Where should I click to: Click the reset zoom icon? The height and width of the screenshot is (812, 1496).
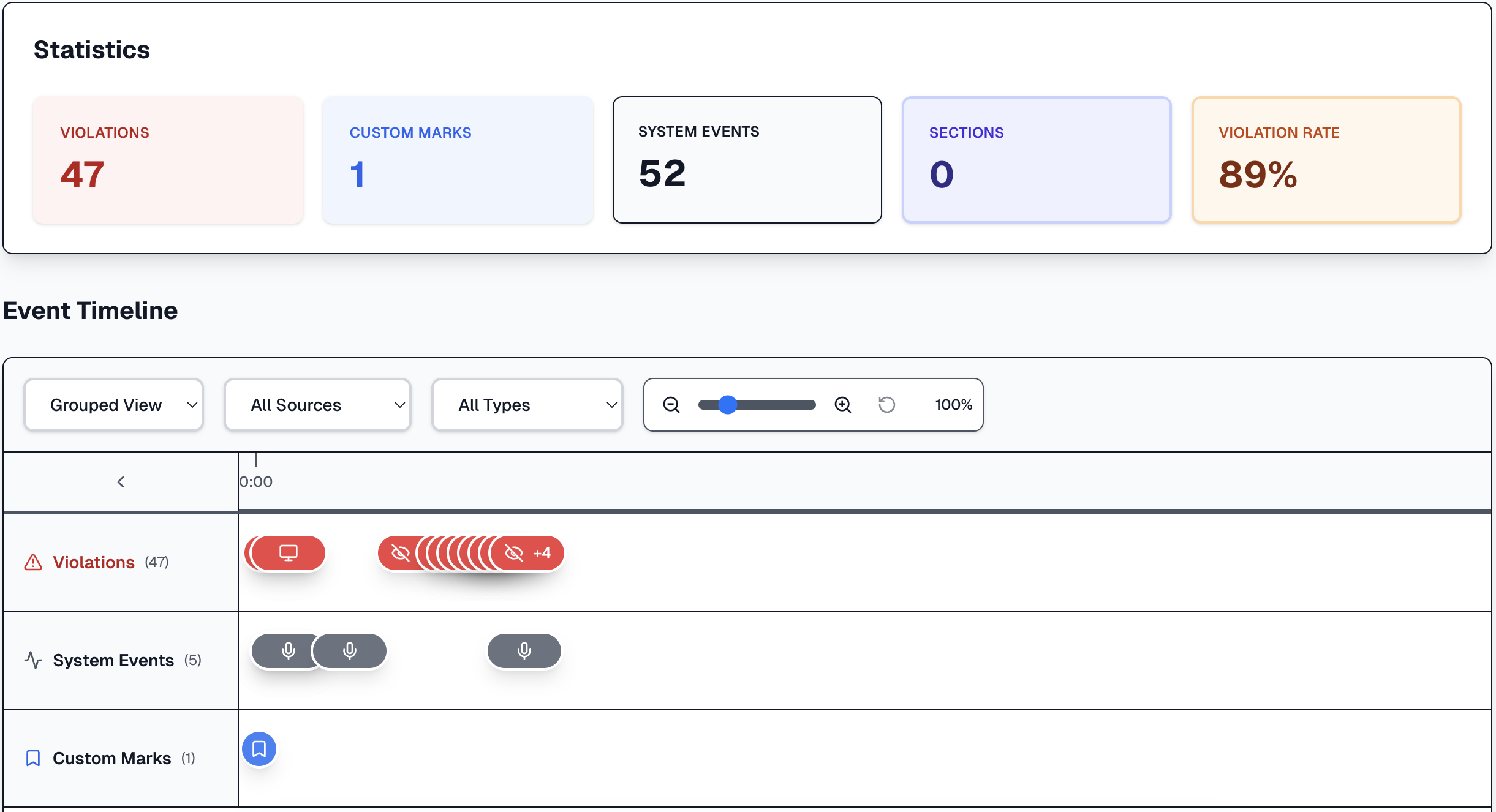[886, 404]
